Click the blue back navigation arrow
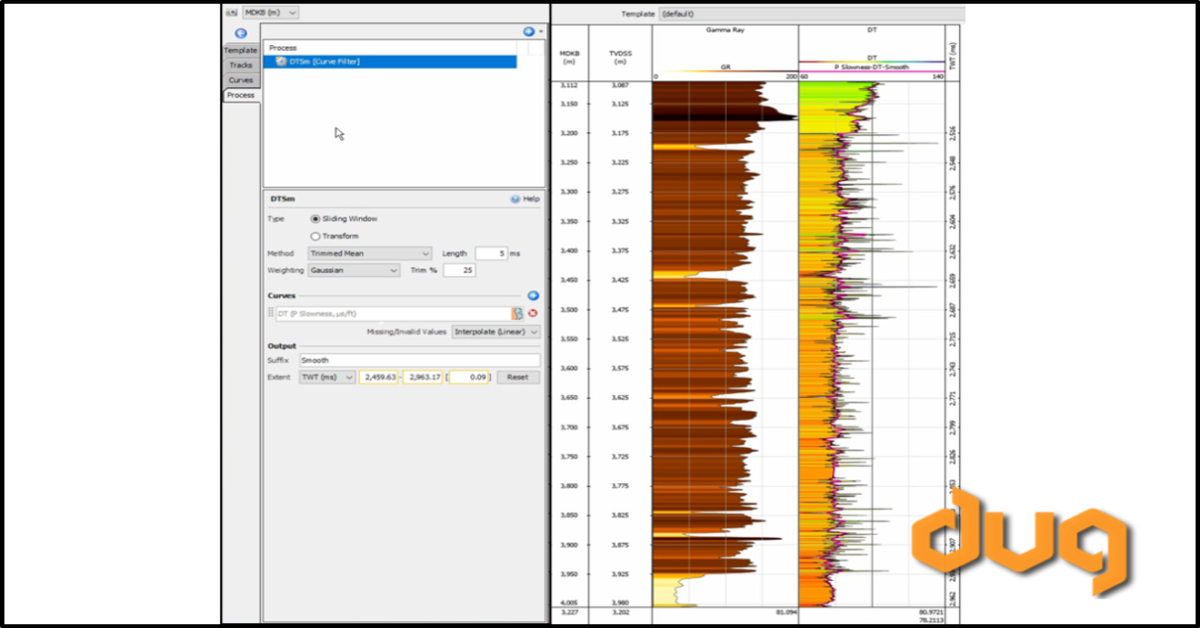The height and width of the screenshot is (628, 1200). click(x=240, y=33)
